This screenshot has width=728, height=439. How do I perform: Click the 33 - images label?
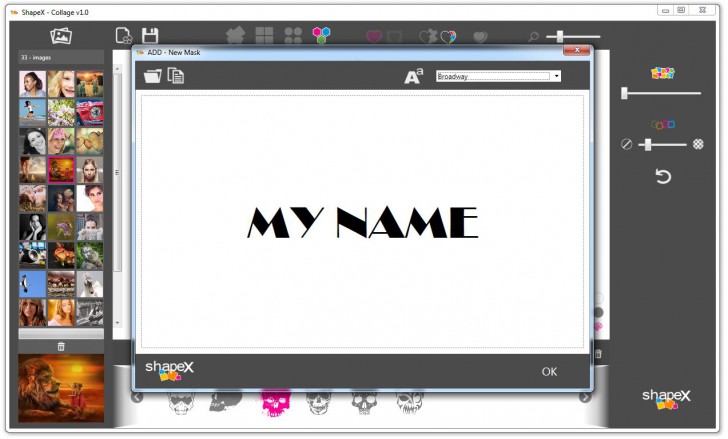(36, 58)
